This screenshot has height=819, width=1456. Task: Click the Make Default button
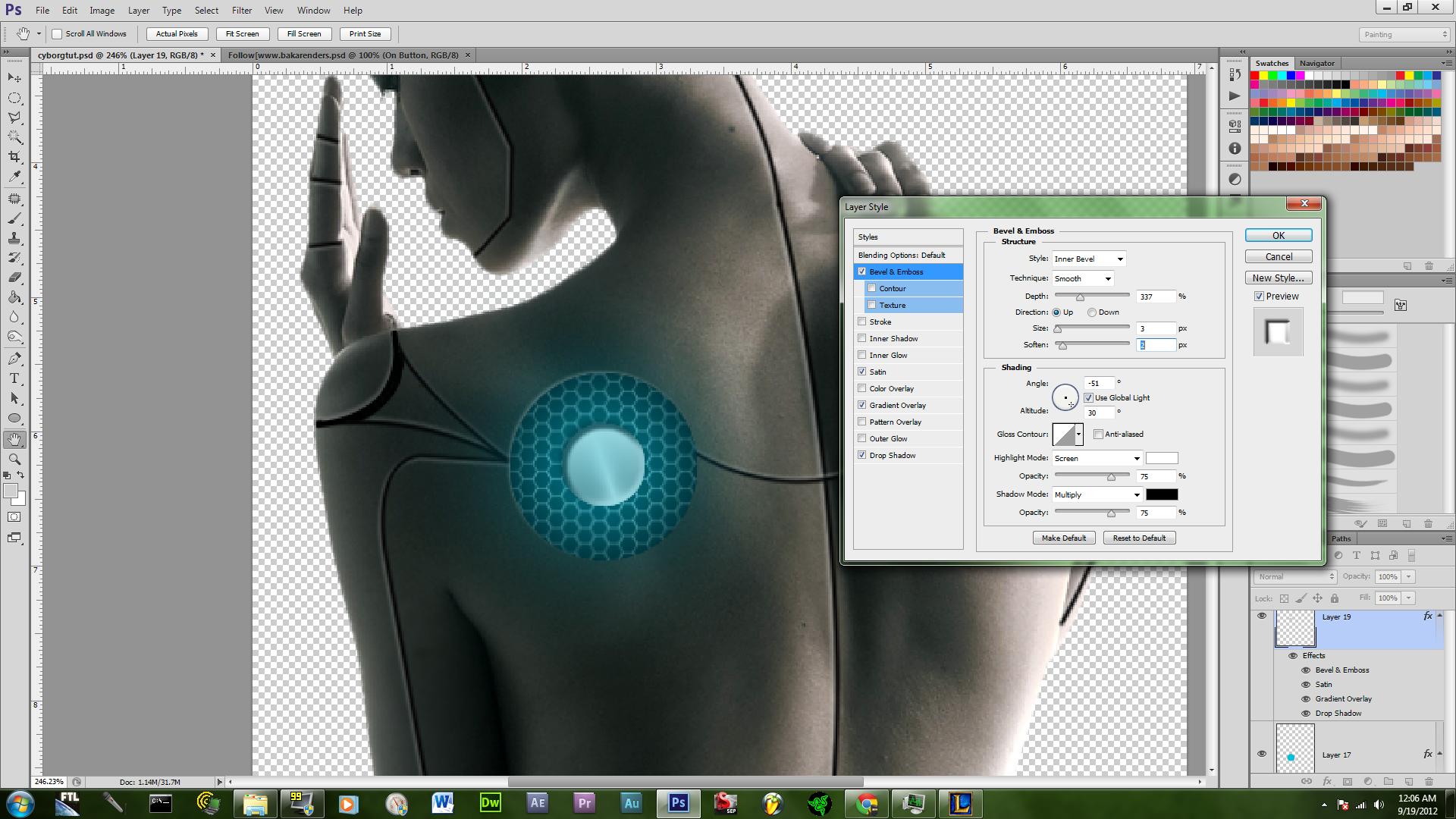1063,538
